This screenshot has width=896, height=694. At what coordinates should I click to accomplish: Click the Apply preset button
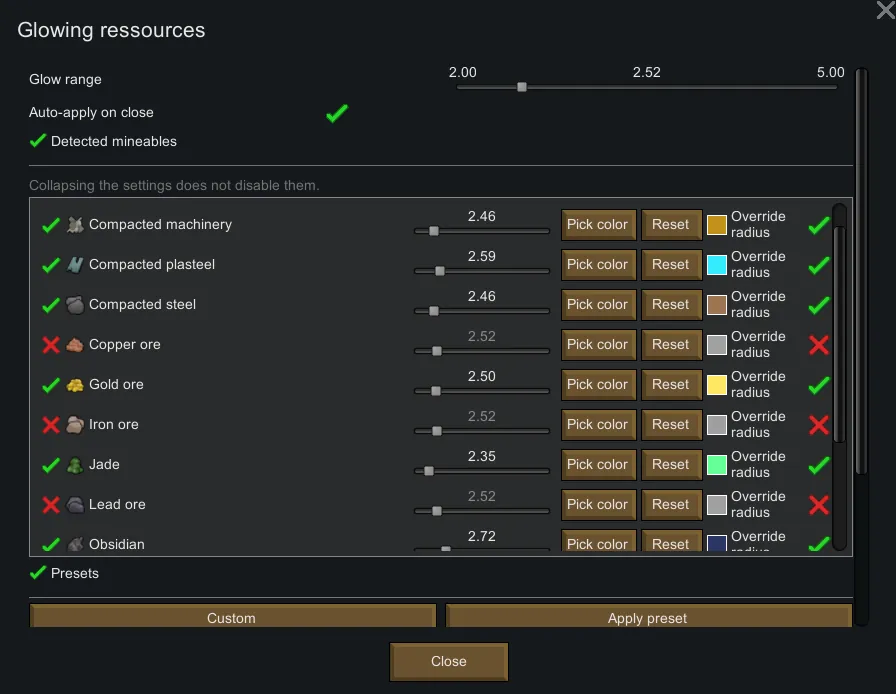(x=648, y=617)
